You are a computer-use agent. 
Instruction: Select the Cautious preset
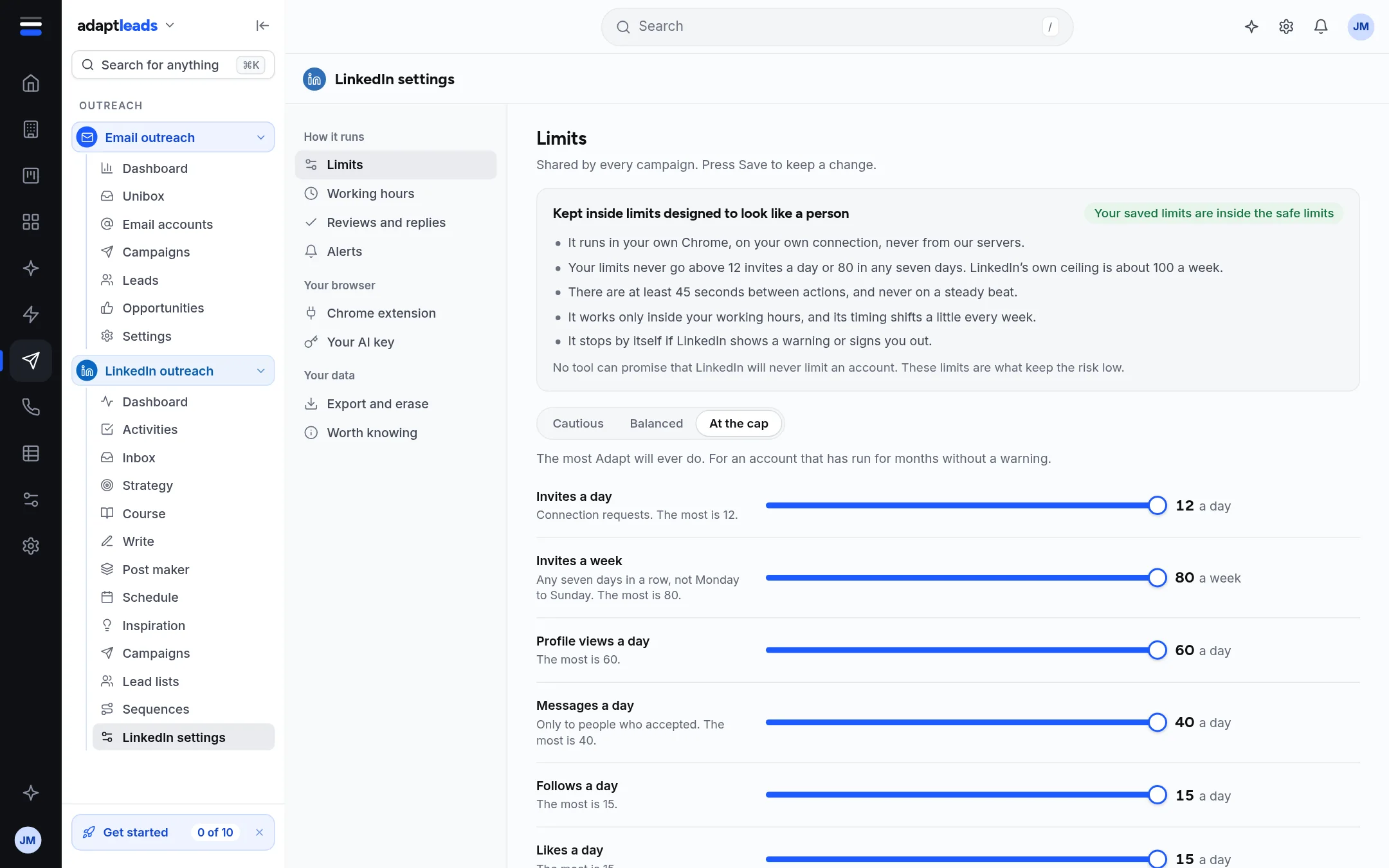click(x=578, y=424)
